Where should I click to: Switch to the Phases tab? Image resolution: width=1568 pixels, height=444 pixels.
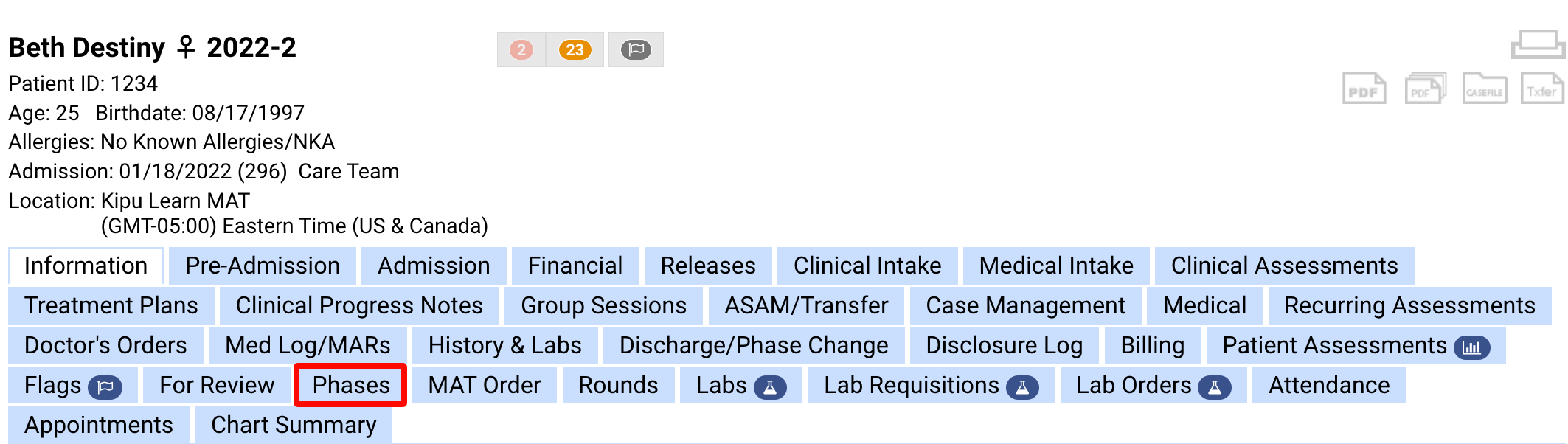tap(350, 385)
